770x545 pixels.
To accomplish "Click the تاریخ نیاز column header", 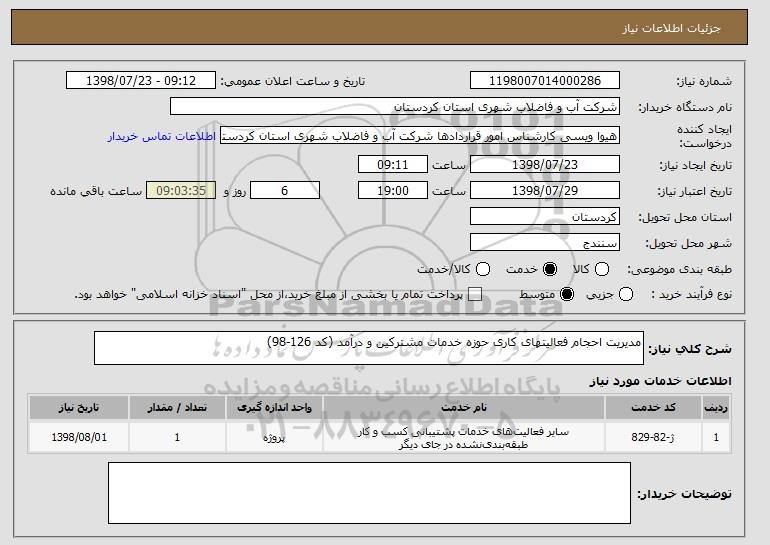I will [x=79, y=408].
